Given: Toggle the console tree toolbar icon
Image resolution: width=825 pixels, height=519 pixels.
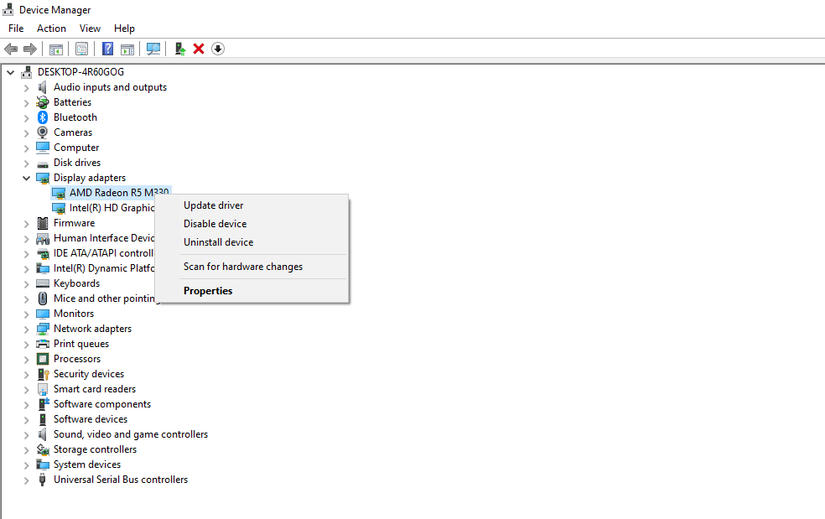Looking at the screenshot, I should [56, 49].
